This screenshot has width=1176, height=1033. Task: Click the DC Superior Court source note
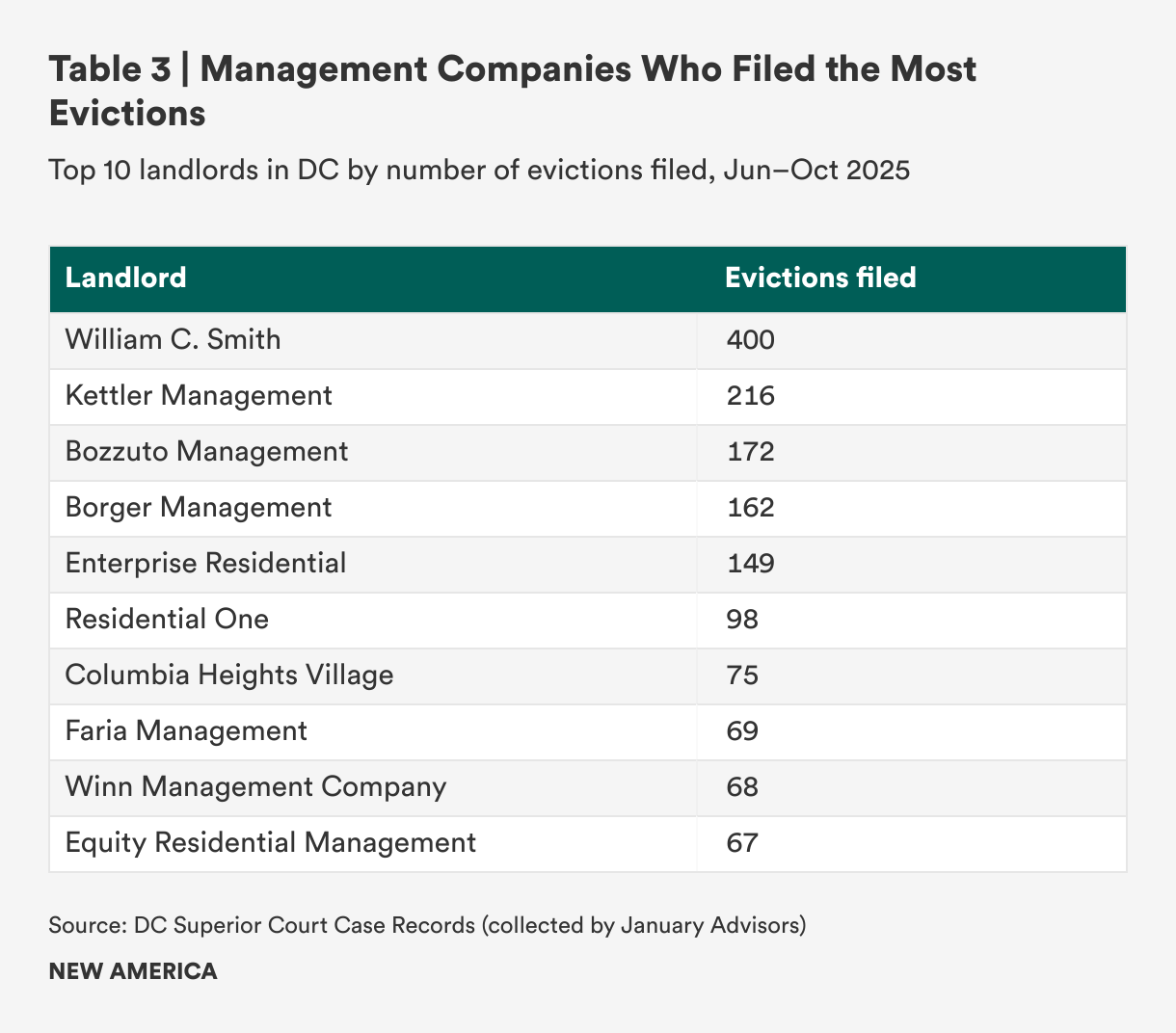[427, 926]
